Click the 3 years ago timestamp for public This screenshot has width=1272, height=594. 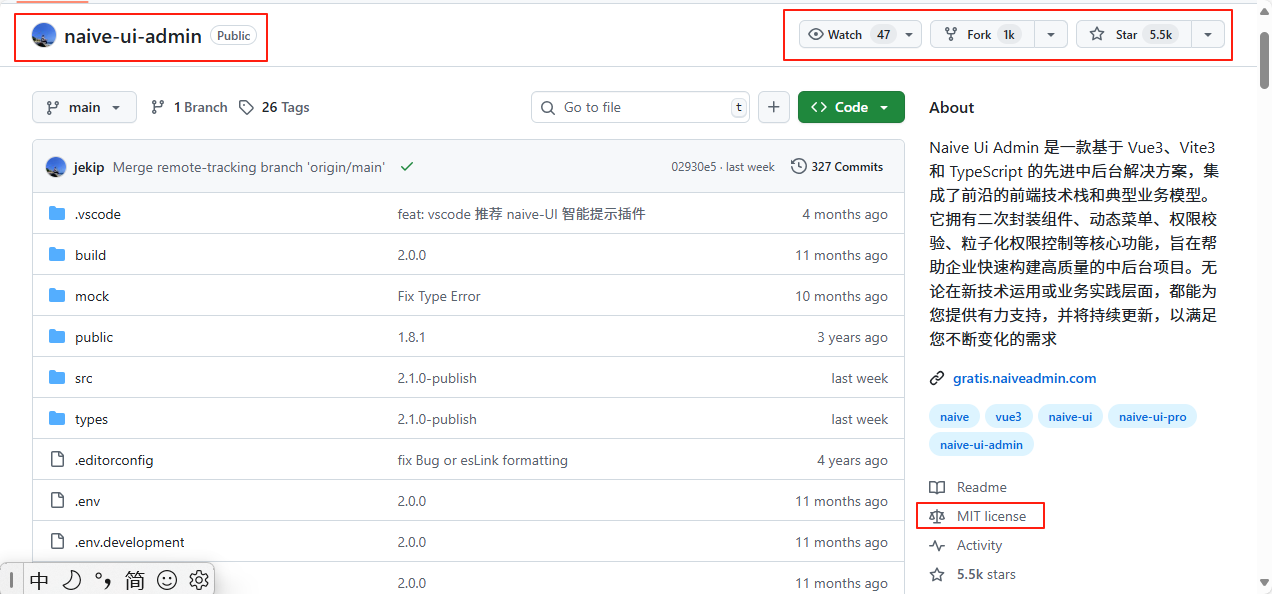point(852,337)
